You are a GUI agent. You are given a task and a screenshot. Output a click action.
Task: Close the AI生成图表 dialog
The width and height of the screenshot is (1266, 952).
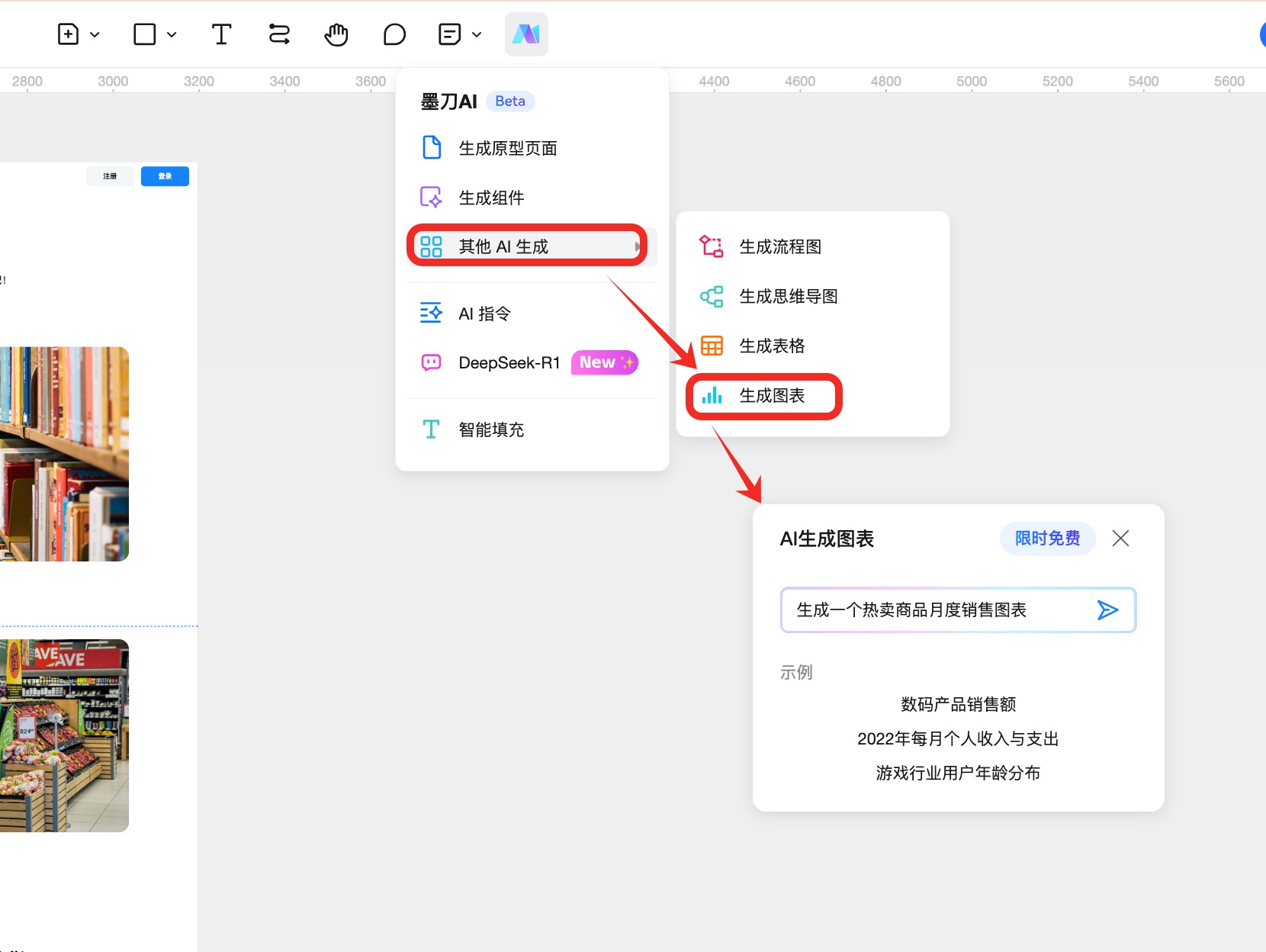click(x=1120, y=539)
